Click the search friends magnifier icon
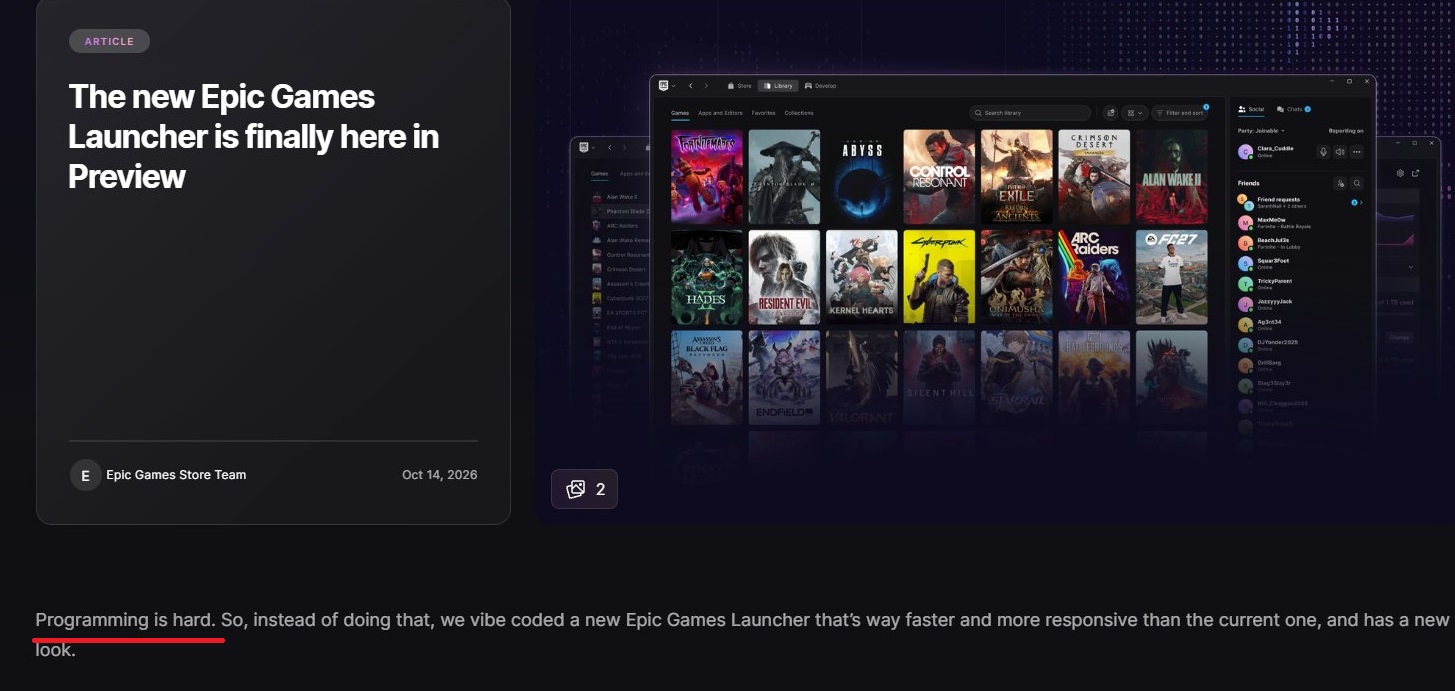The height and width of the screenshot is (691, 1455). pyautogui.click(x=1357, y=184)
